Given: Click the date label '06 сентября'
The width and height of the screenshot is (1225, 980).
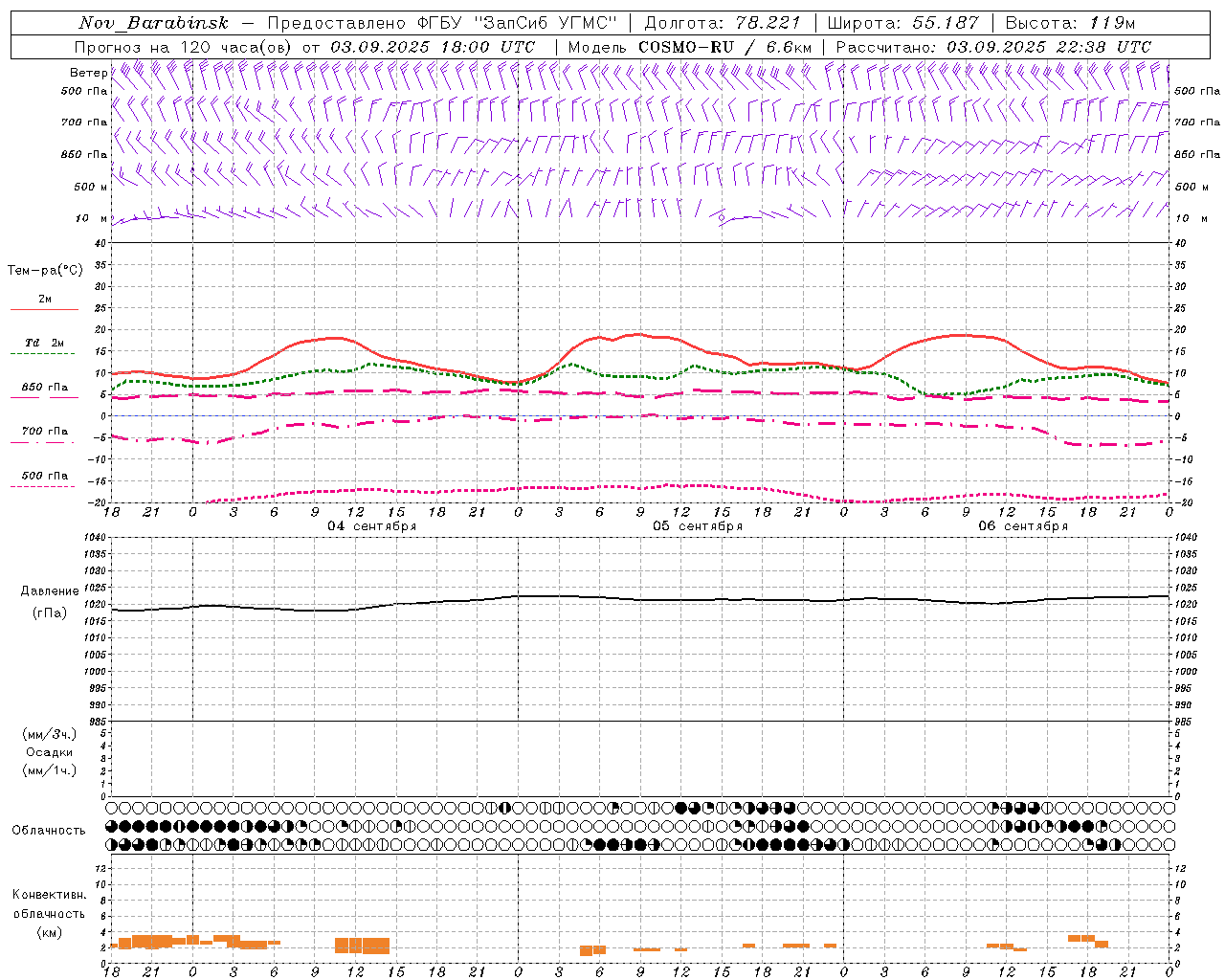Looking at the screenshot, I should (1023, 525).
